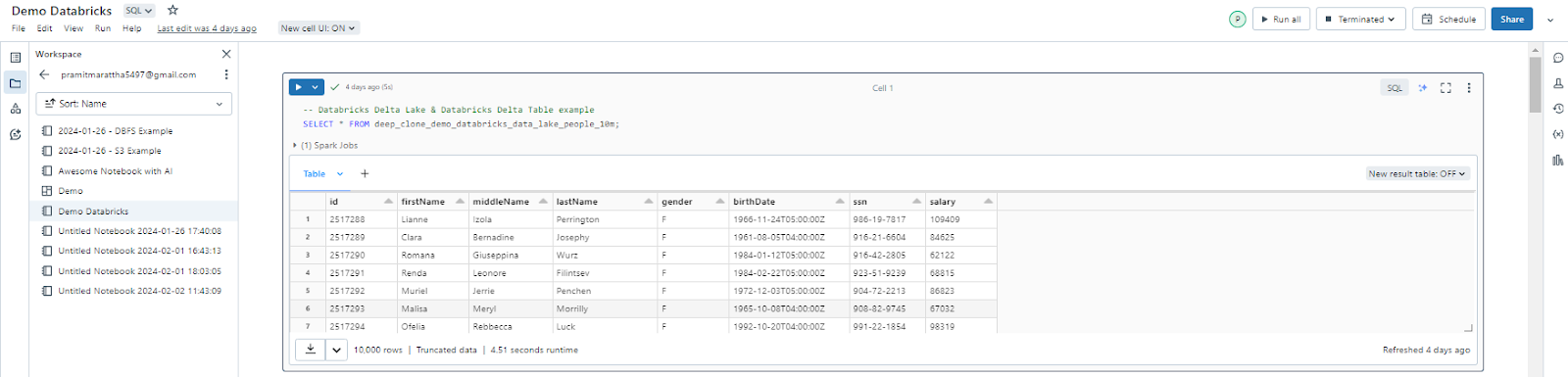Open the Assistant sparkle icon in Cell 1
Screen dimensions: 1568x377
tap(1423, 87)
